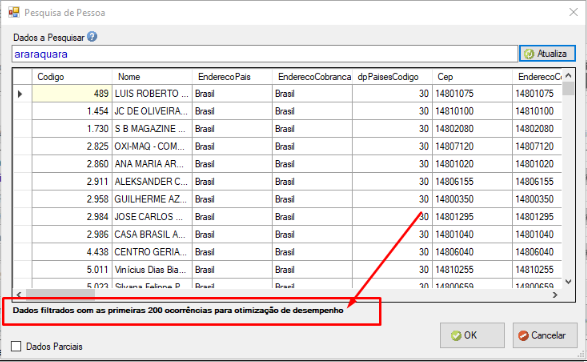
Task: Select the code cell 4.438
Action: coord(72,252)
